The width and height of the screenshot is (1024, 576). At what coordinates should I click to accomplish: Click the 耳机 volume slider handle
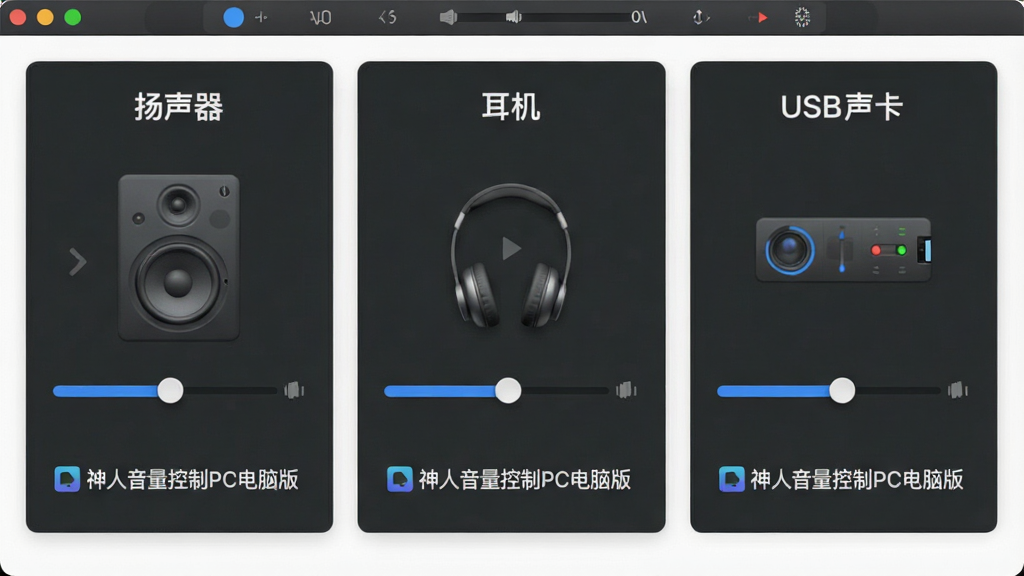[508, 391]
